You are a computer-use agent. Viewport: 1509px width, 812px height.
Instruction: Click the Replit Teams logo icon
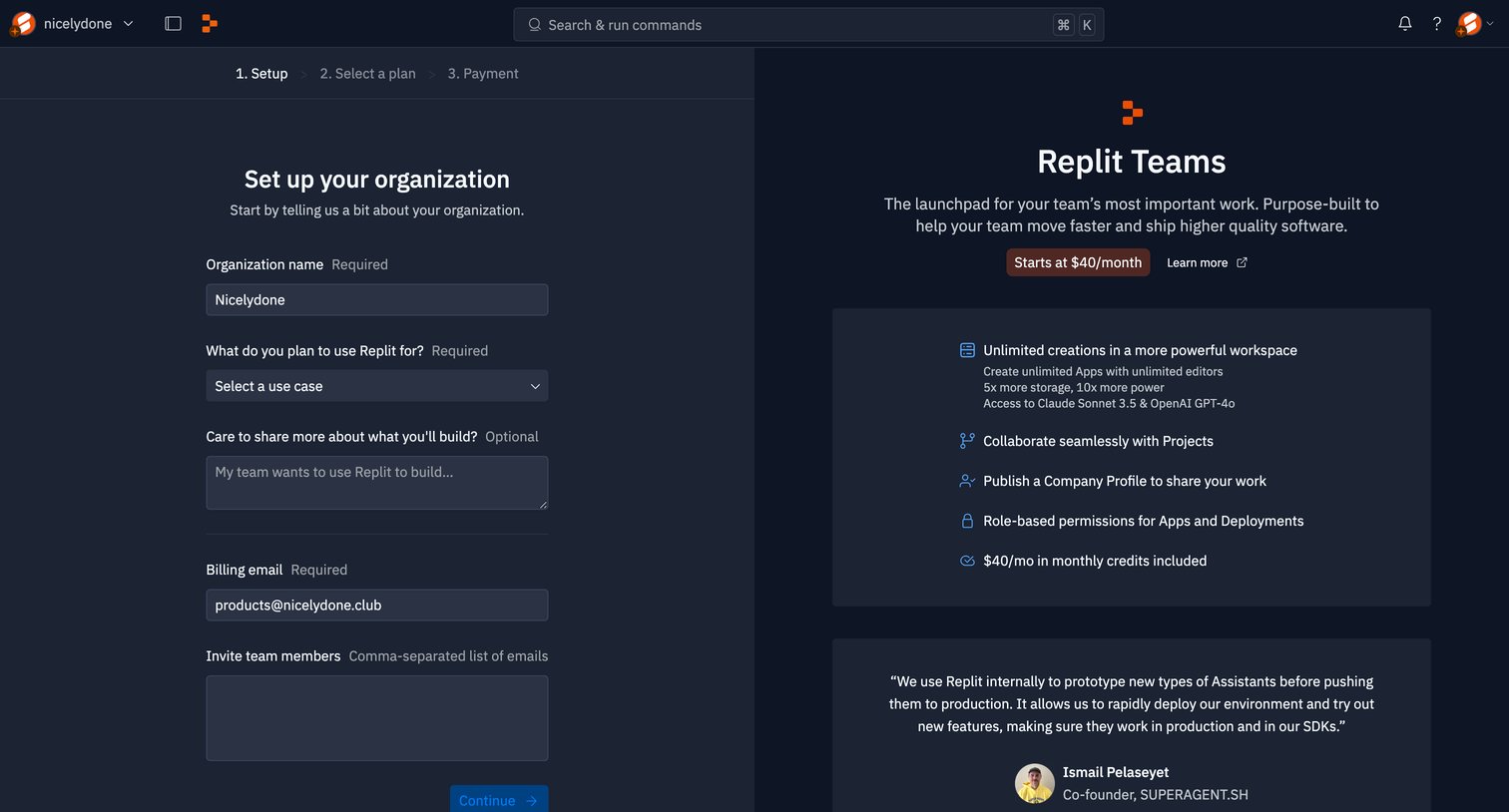[1132, 113]
